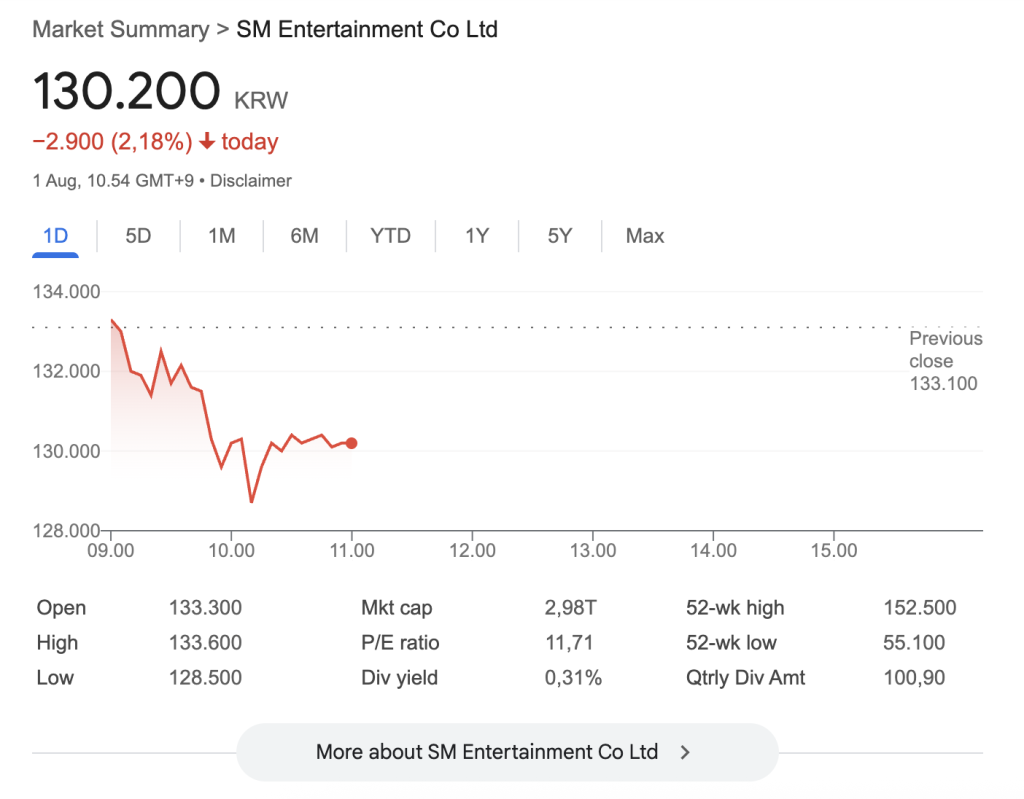Select the YTD chart tab
Viewport: 1024px width, 799px height.
(x=390, y=236)
